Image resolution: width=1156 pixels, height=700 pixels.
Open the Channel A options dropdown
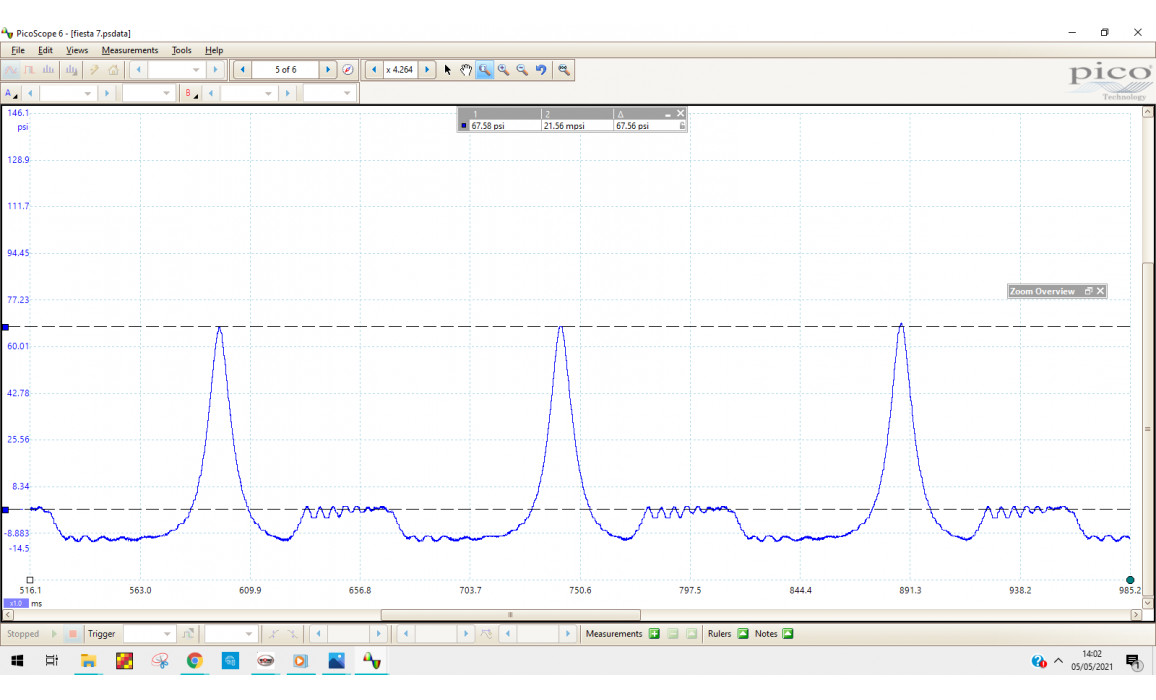point(11,93)
